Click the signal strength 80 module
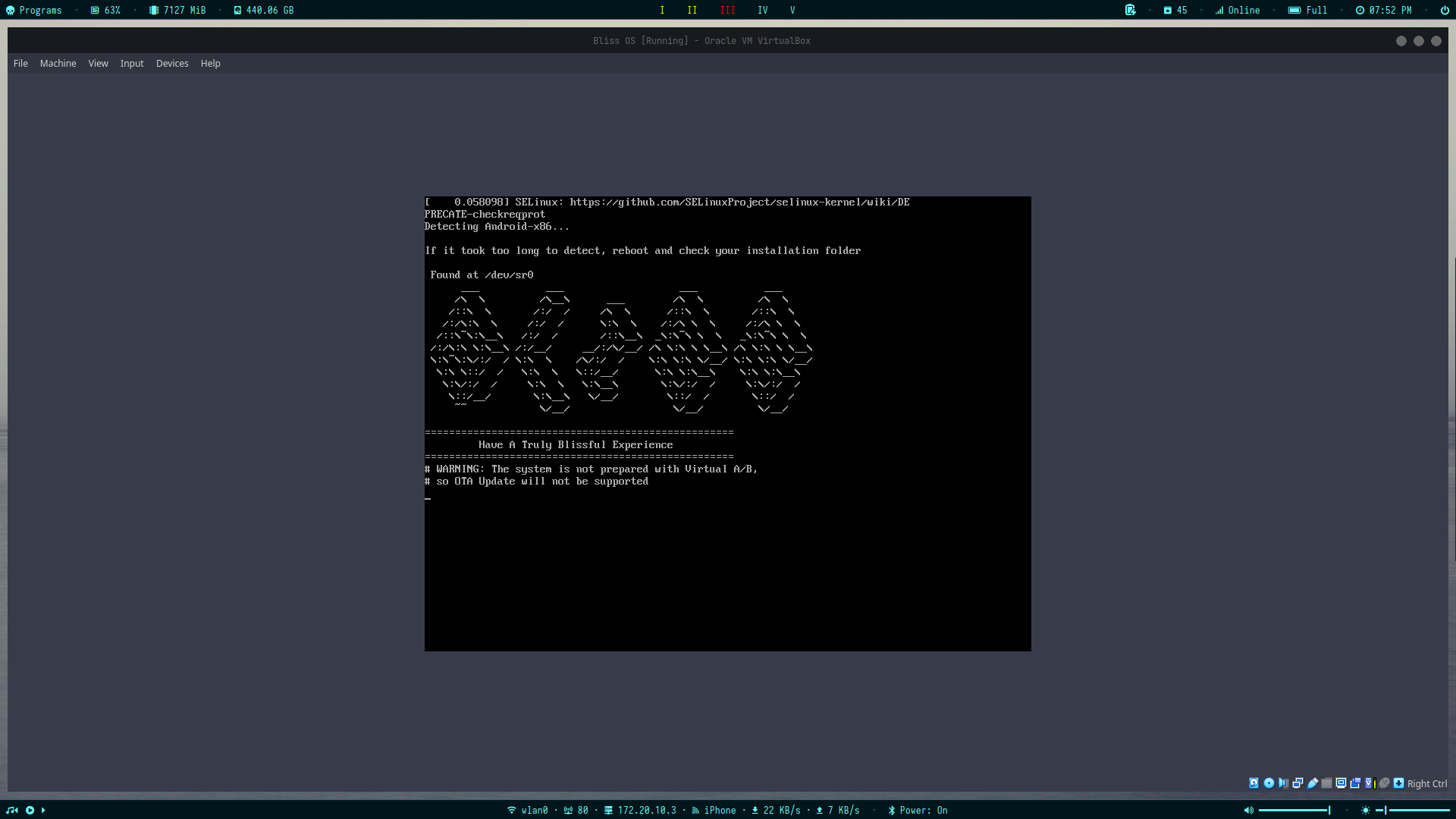 [x=576, y=810]
